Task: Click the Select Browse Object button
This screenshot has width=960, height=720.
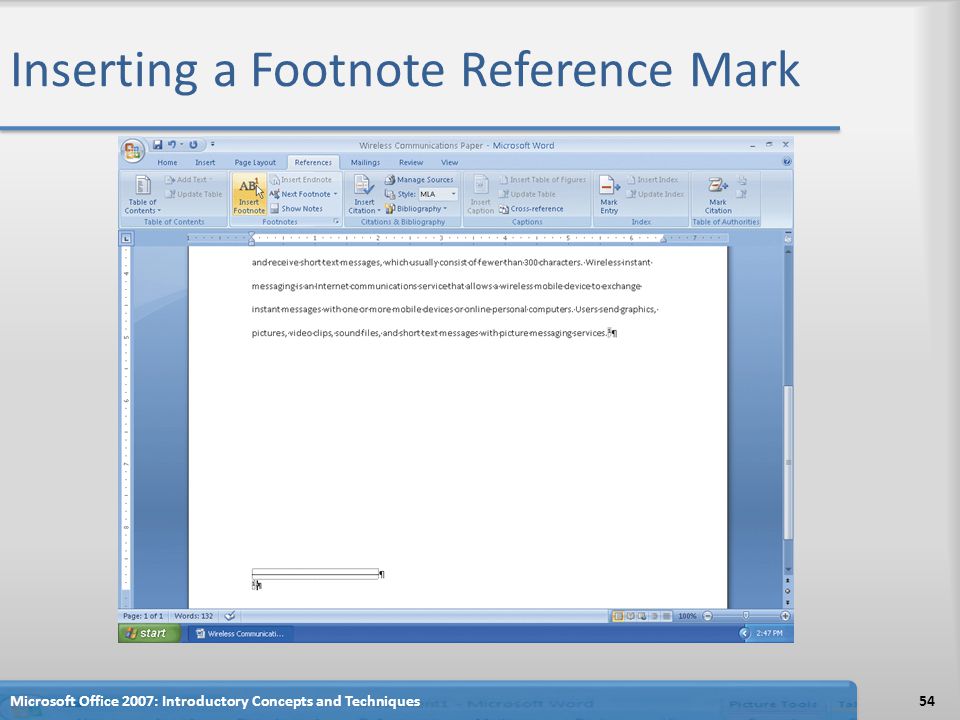Action: (x=788, y=591)
